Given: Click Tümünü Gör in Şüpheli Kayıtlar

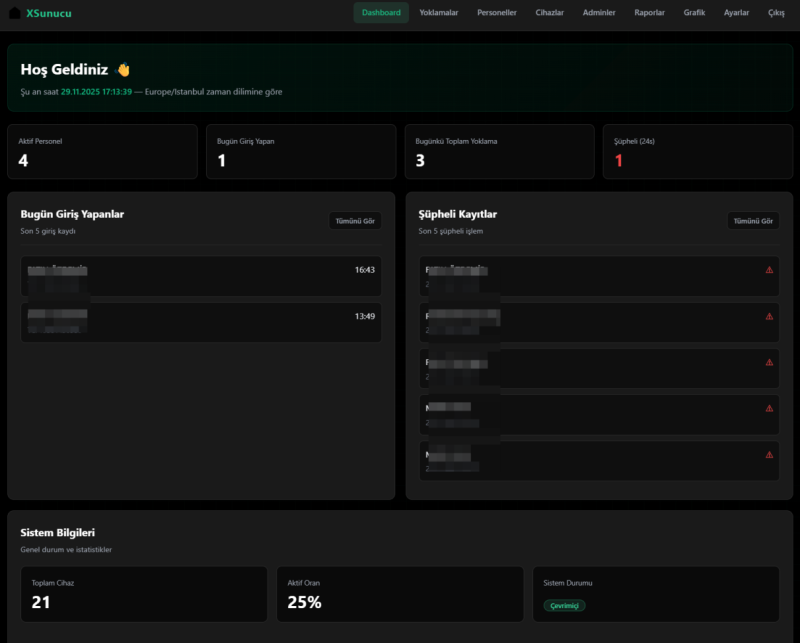Looking at the screenshot, I should (x=753, y=221).
